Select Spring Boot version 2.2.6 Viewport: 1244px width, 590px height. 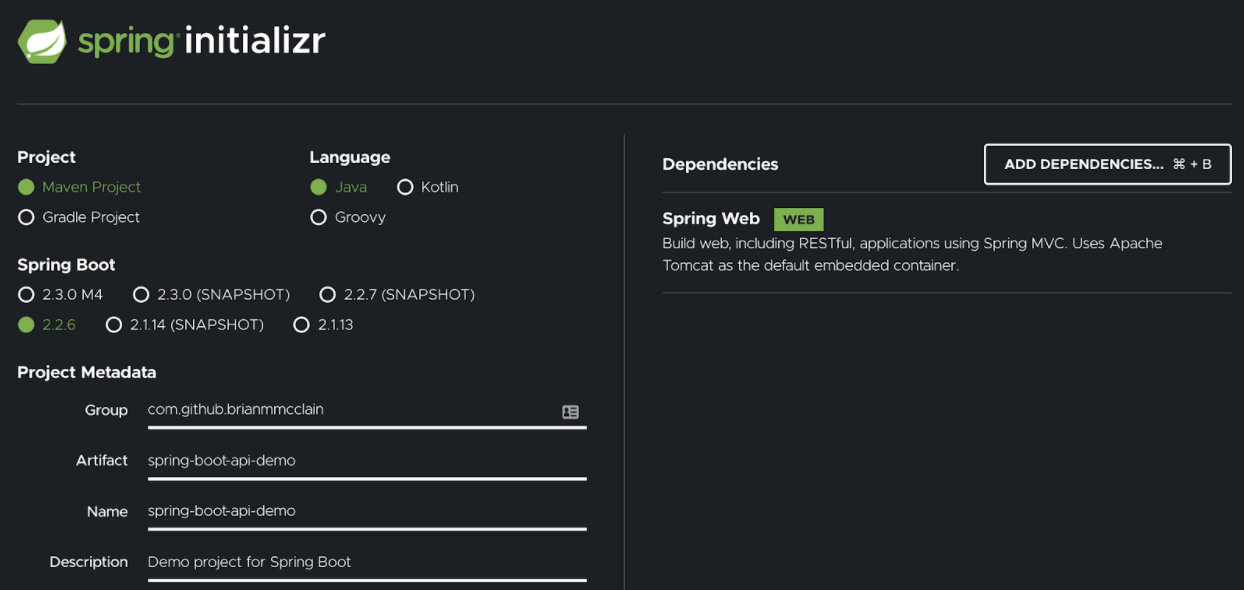coord(27,325)
